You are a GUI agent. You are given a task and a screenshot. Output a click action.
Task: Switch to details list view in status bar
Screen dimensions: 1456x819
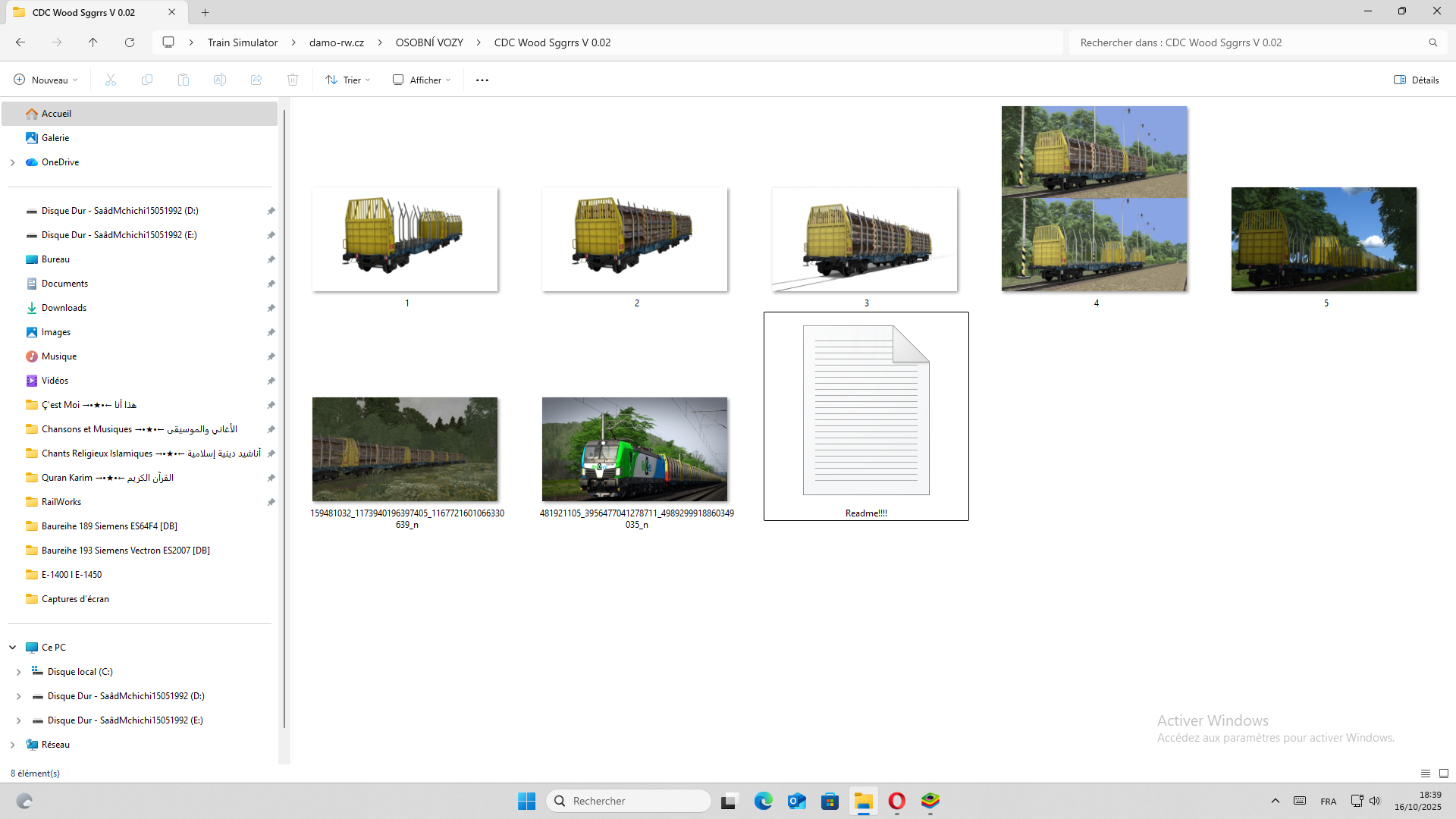point(1426,773)
